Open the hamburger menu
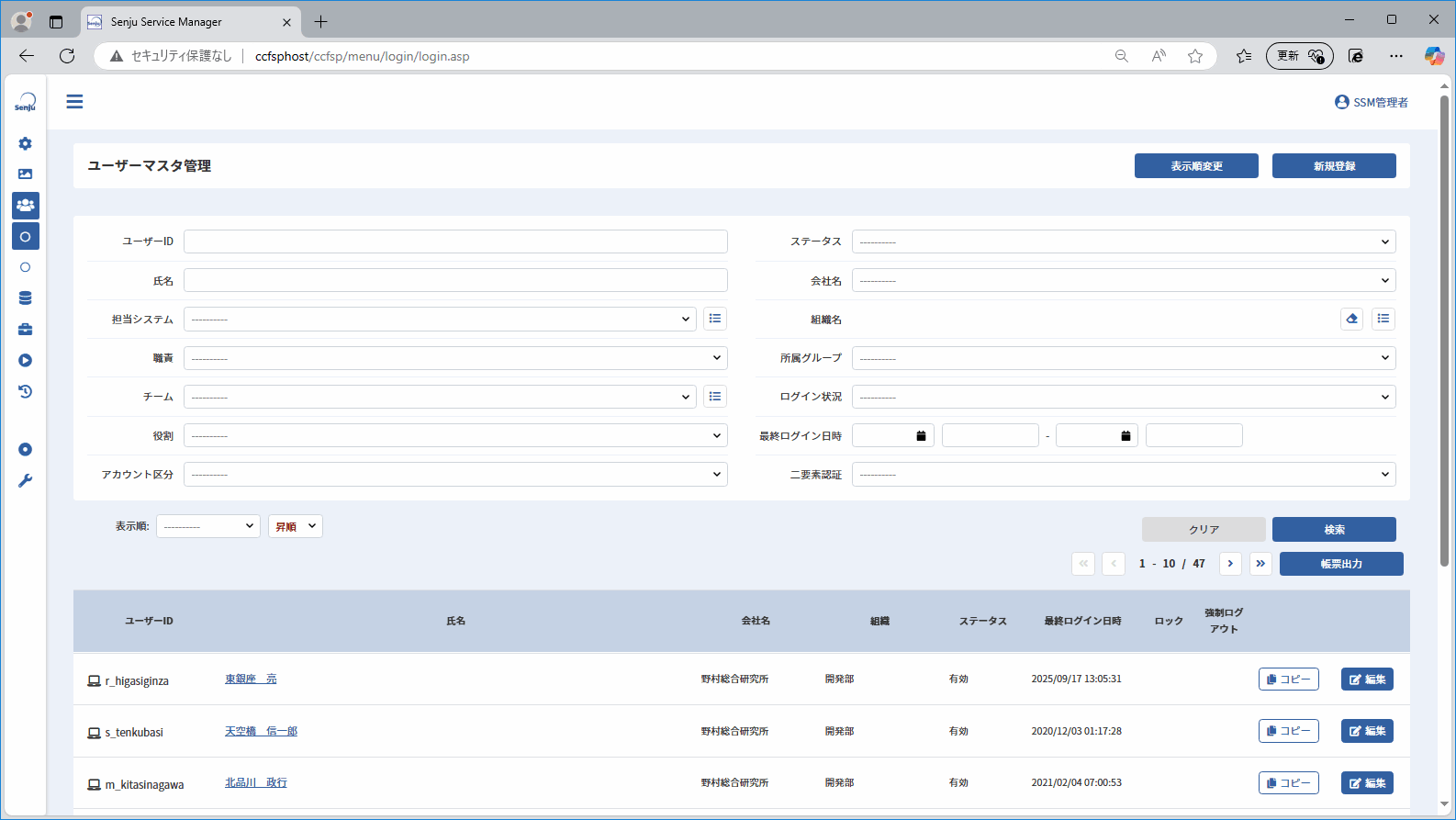This screenshot has height=820, width=1456. point(74,102)
